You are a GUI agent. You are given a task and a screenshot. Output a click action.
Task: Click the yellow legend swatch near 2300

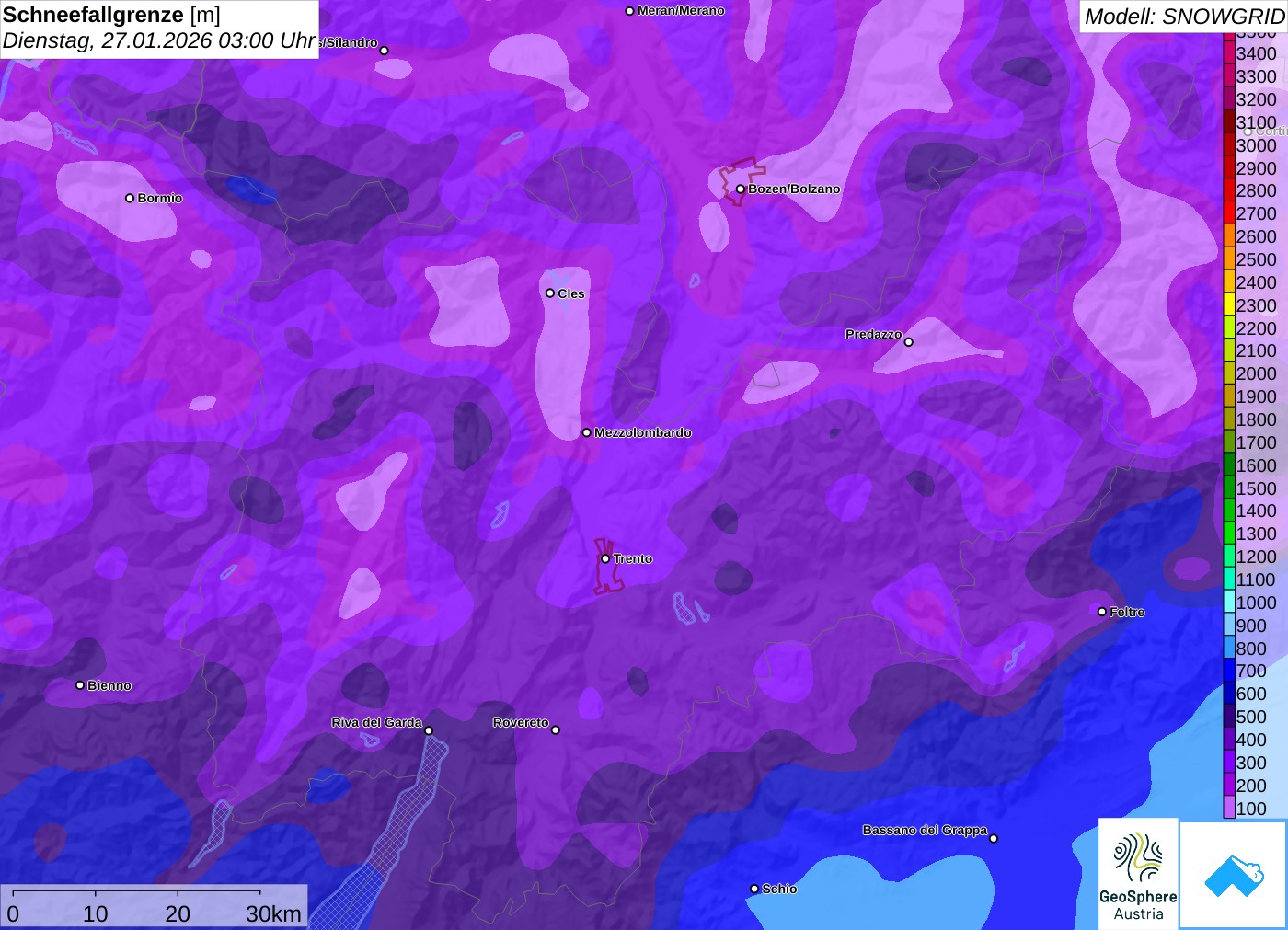[x=1229, y=305]
